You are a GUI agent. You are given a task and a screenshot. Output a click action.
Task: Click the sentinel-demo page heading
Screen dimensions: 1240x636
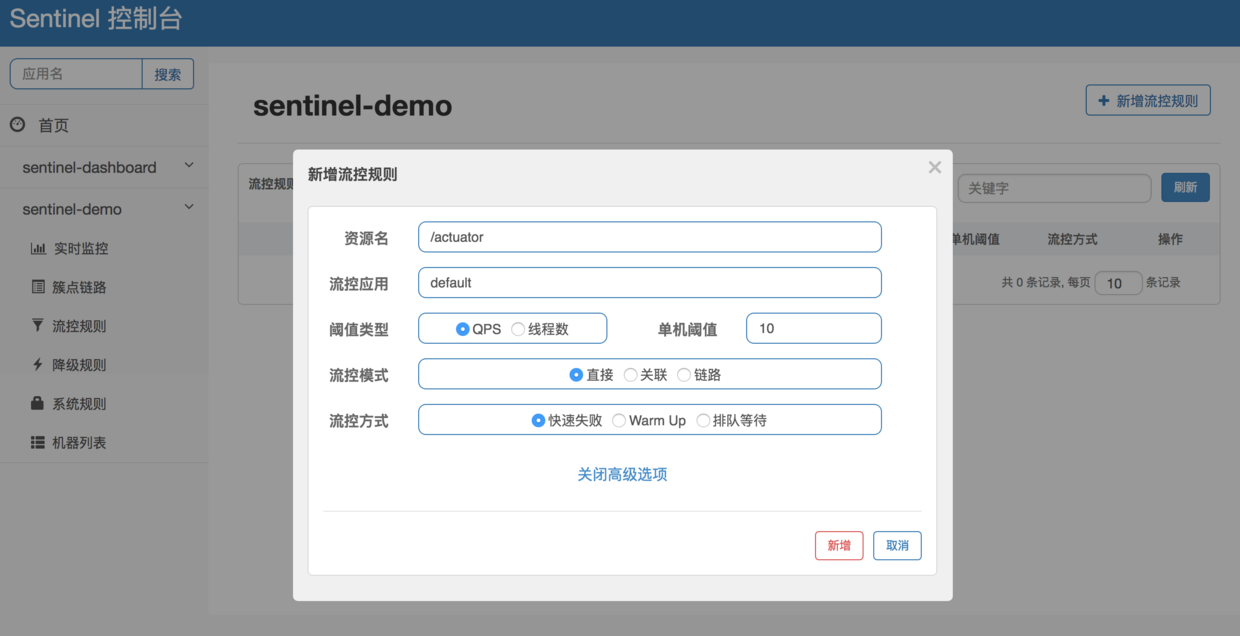click(x=352, y=105)
